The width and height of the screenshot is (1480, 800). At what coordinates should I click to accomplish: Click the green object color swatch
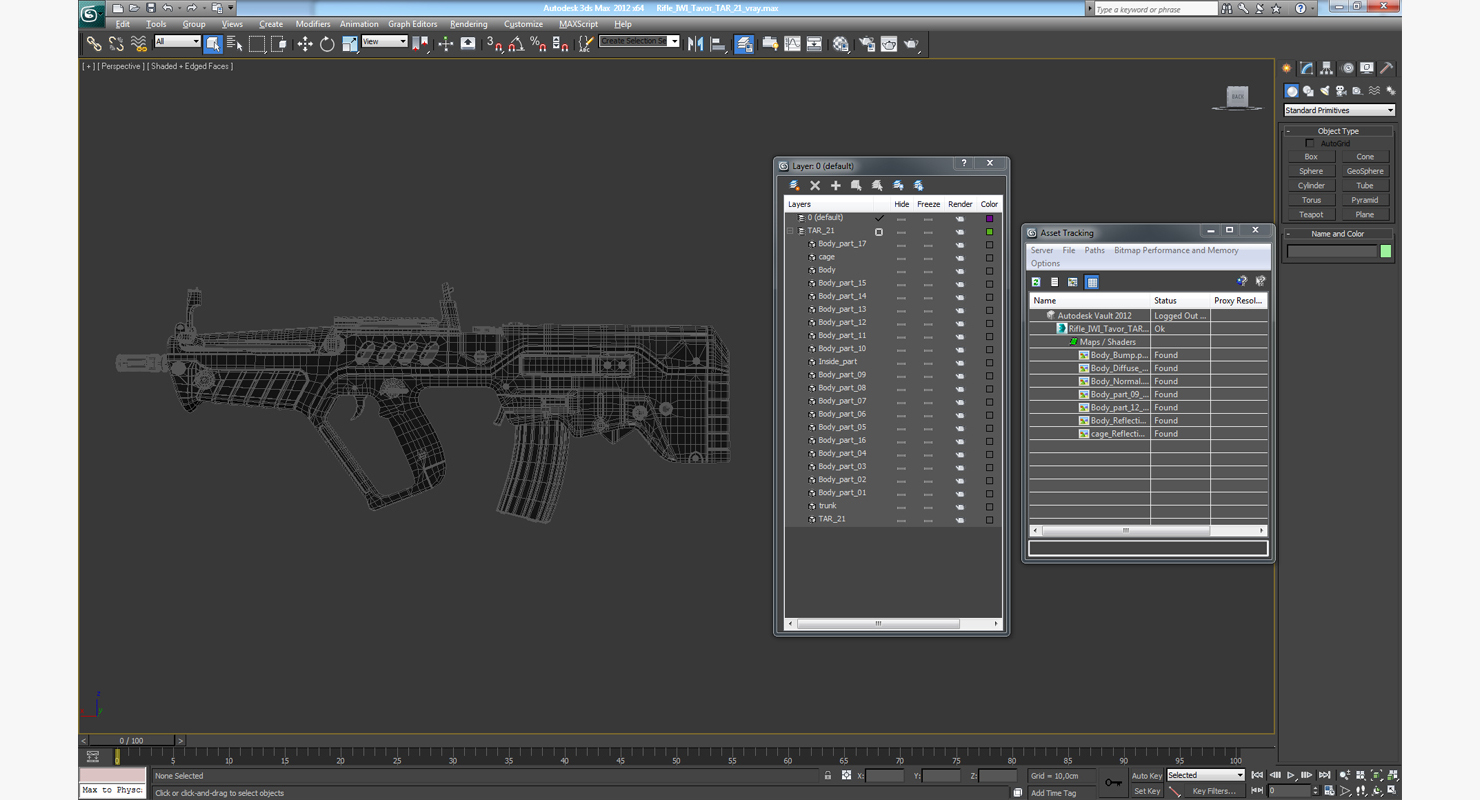coord(1386,252)
